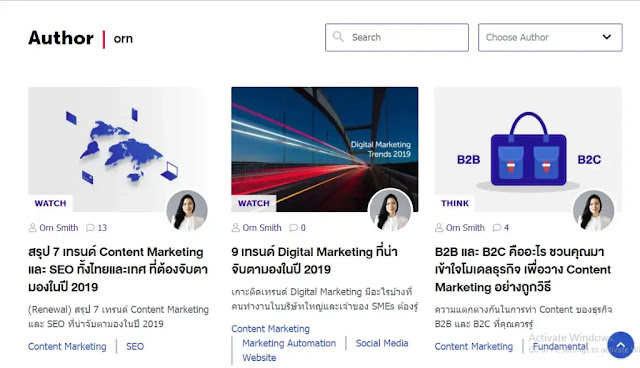This screenshot has width=640, height=368.
Task: Expand the author list using chevron arrow
Action: [607, 37]
